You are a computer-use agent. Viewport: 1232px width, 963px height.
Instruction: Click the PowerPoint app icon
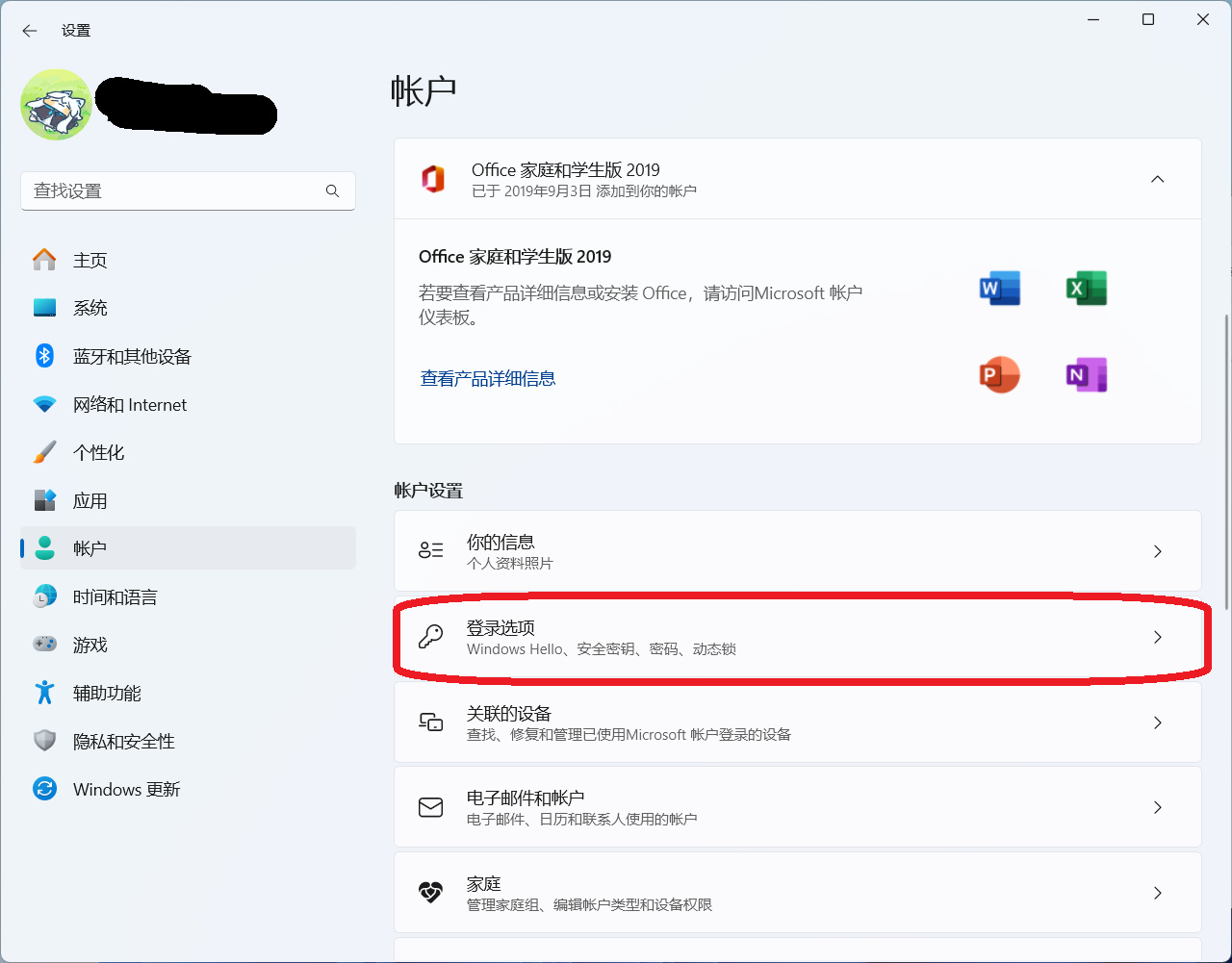(x=999, y=374)
